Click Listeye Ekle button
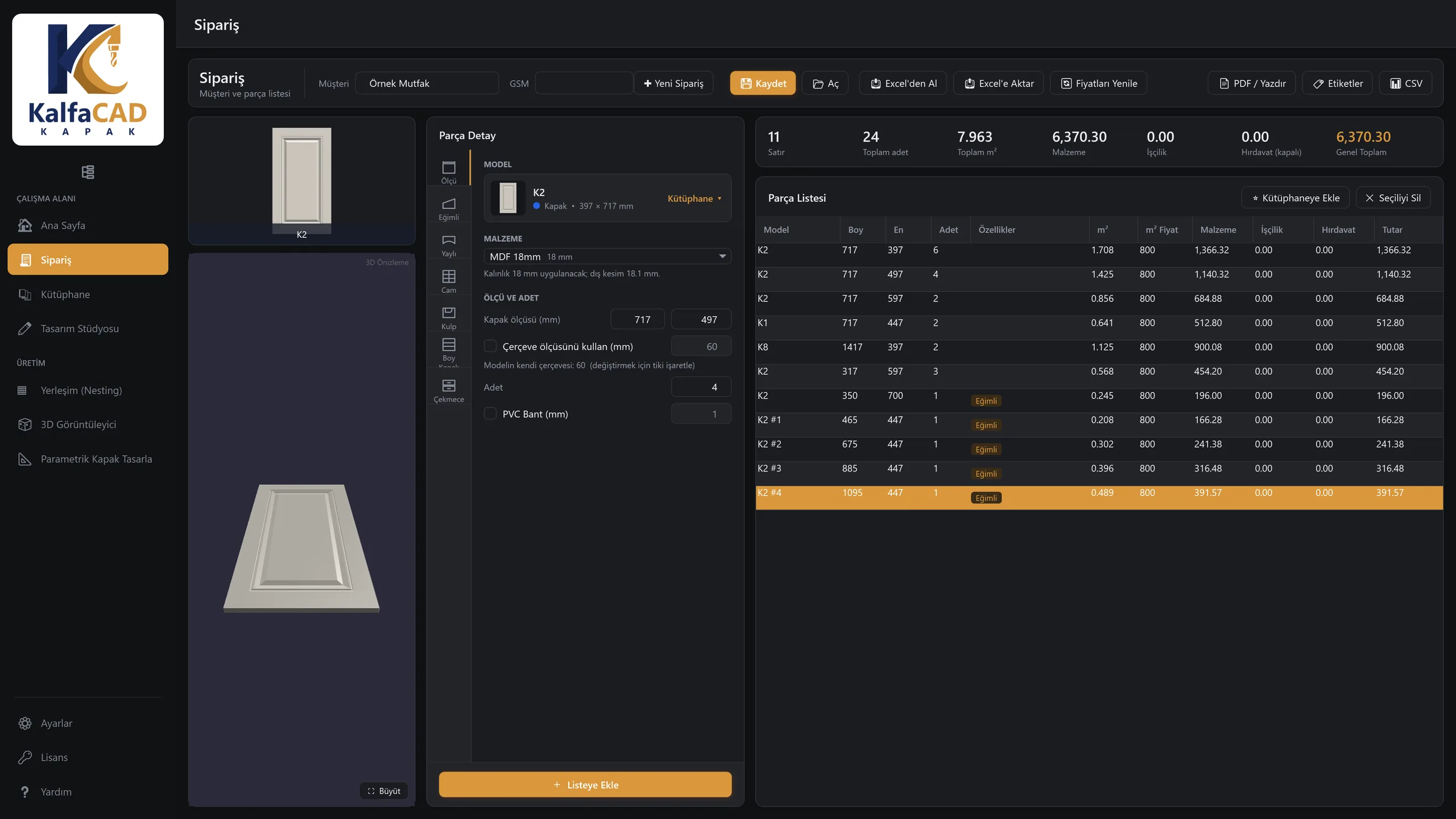1456x819 pixels. (x=585, y=784)
